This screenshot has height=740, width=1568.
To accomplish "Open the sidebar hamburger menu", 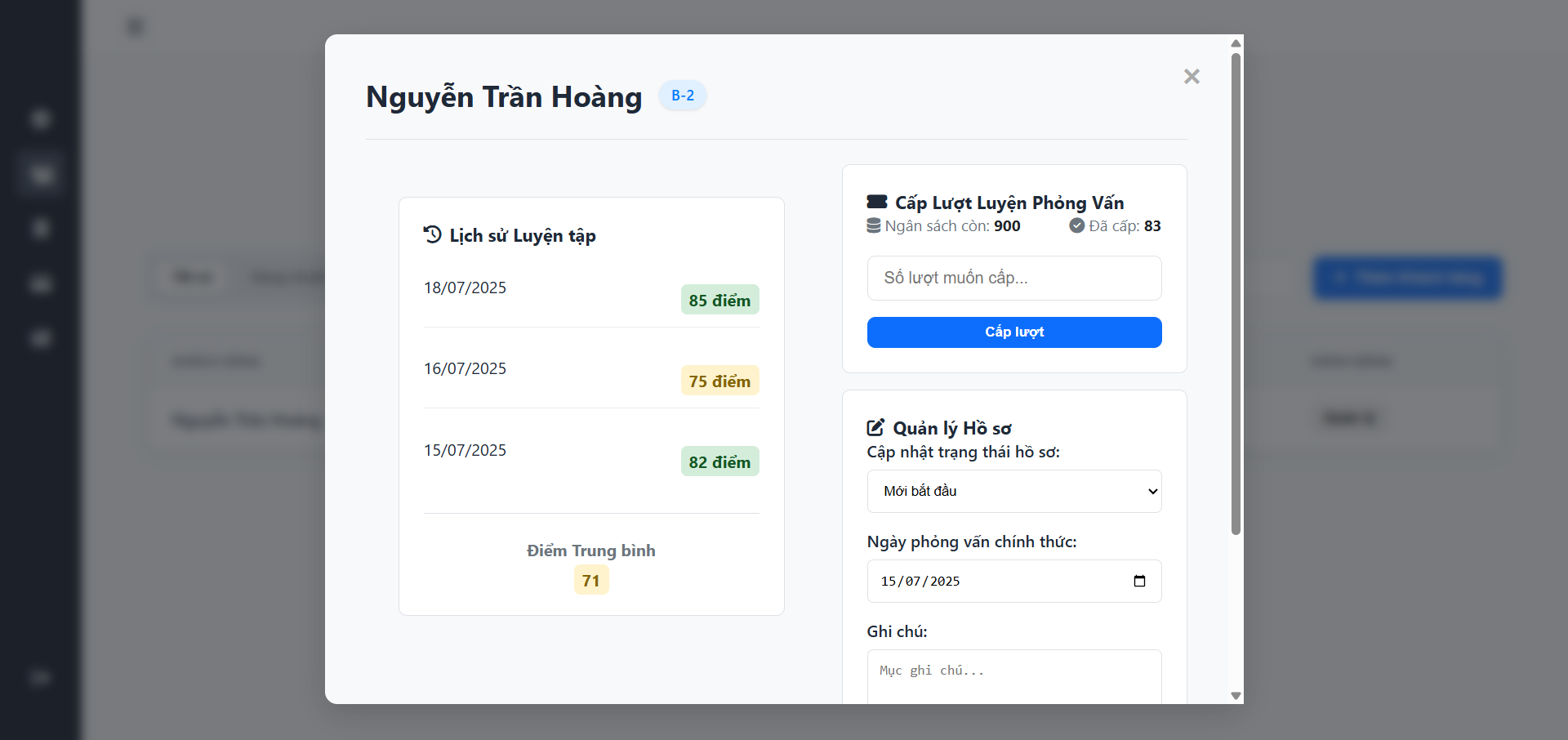I will 135,25.
